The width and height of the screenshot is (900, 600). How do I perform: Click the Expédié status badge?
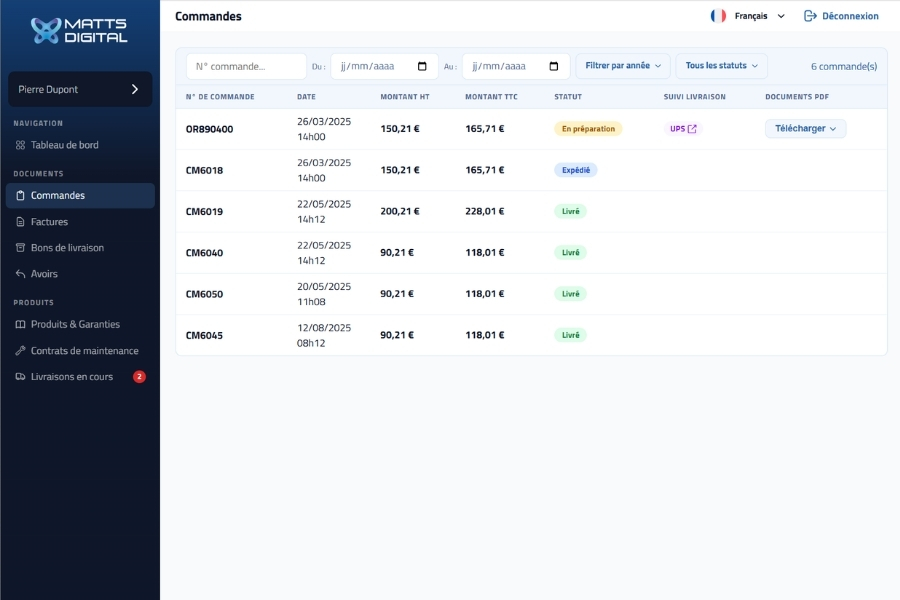tap(576, 171)
